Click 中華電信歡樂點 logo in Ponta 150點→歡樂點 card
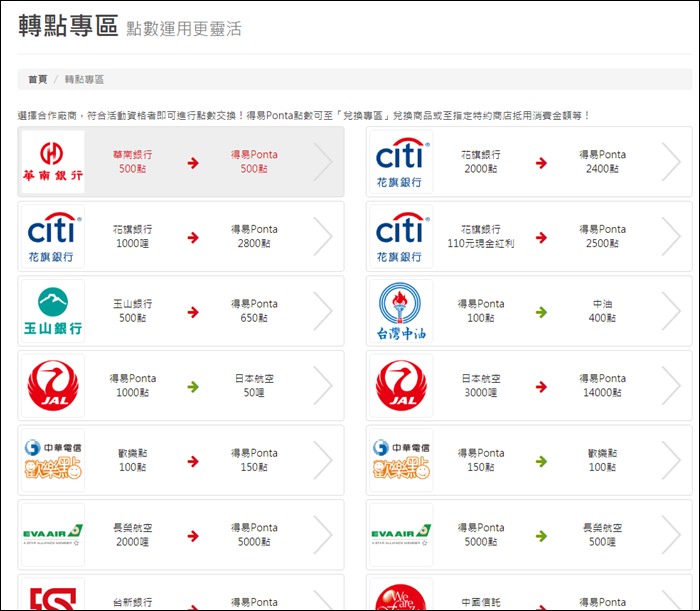This screenshot has width=700, height=611. tap(401, 460)
